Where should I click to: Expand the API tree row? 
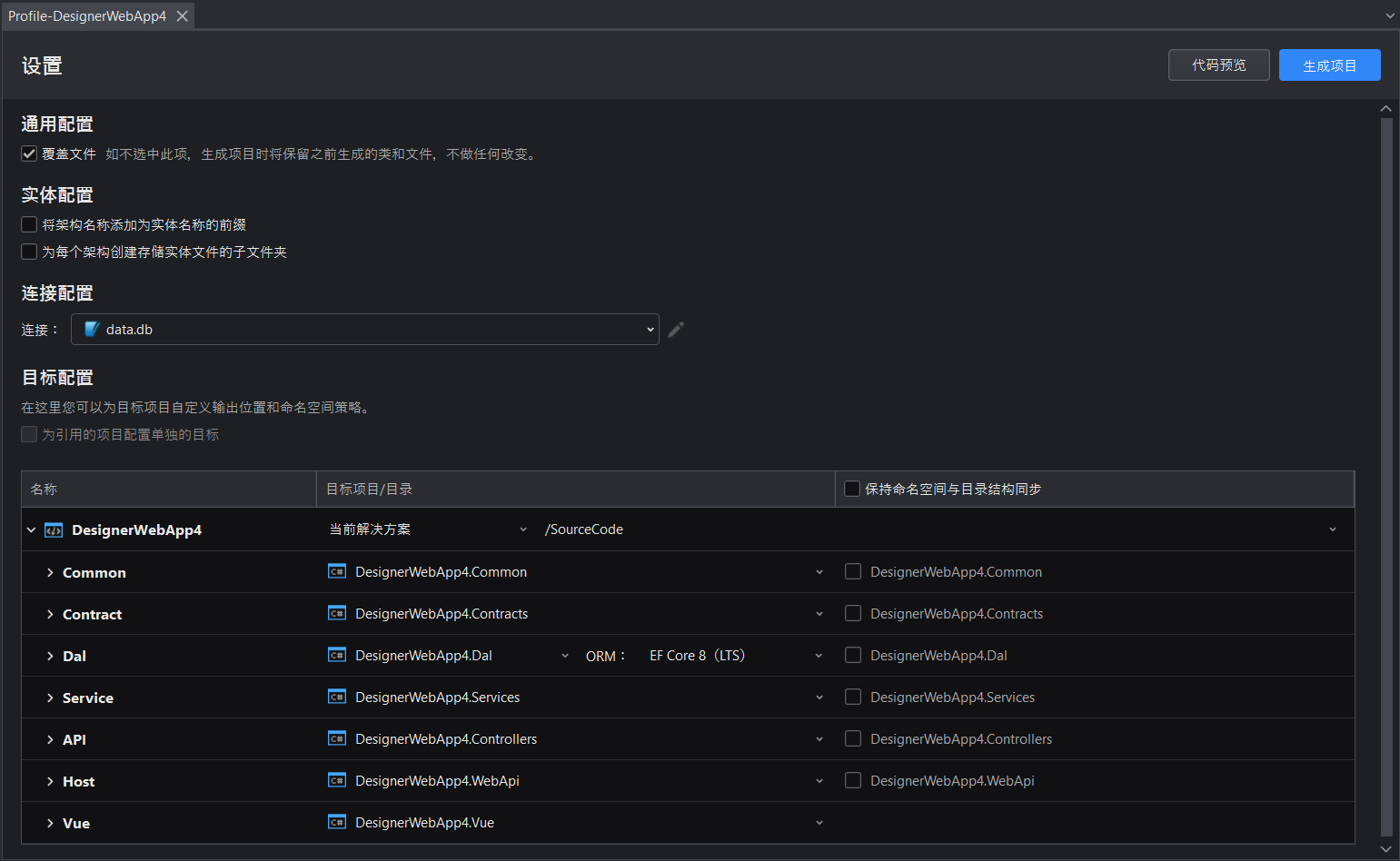(50, 740)
